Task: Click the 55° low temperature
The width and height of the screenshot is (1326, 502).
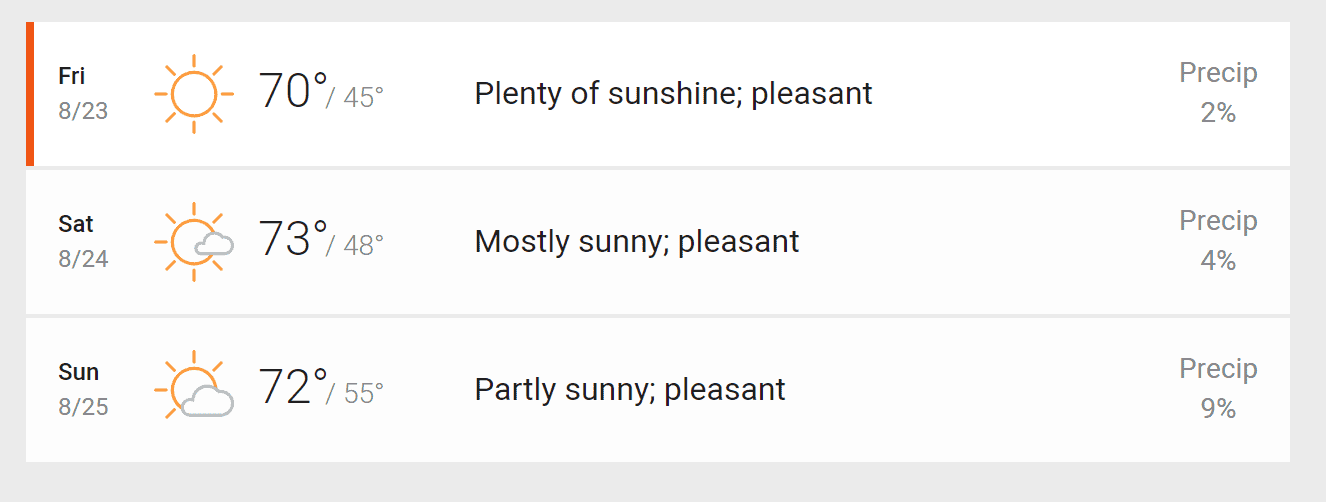Action: (x=364, y=394)
